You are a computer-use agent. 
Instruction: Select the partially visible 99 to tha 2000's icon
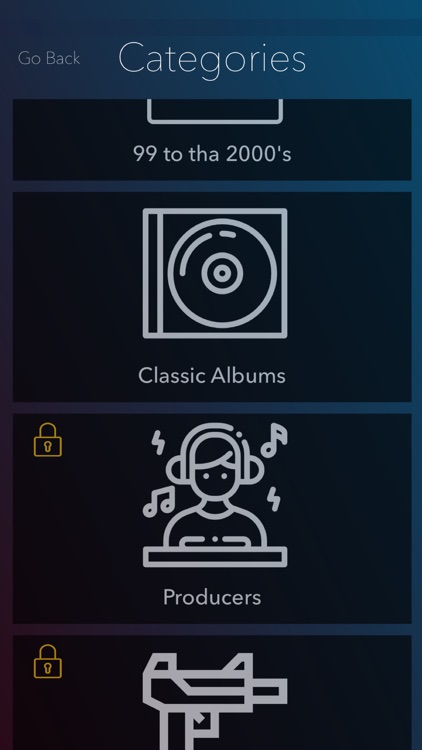click(215, 111)
